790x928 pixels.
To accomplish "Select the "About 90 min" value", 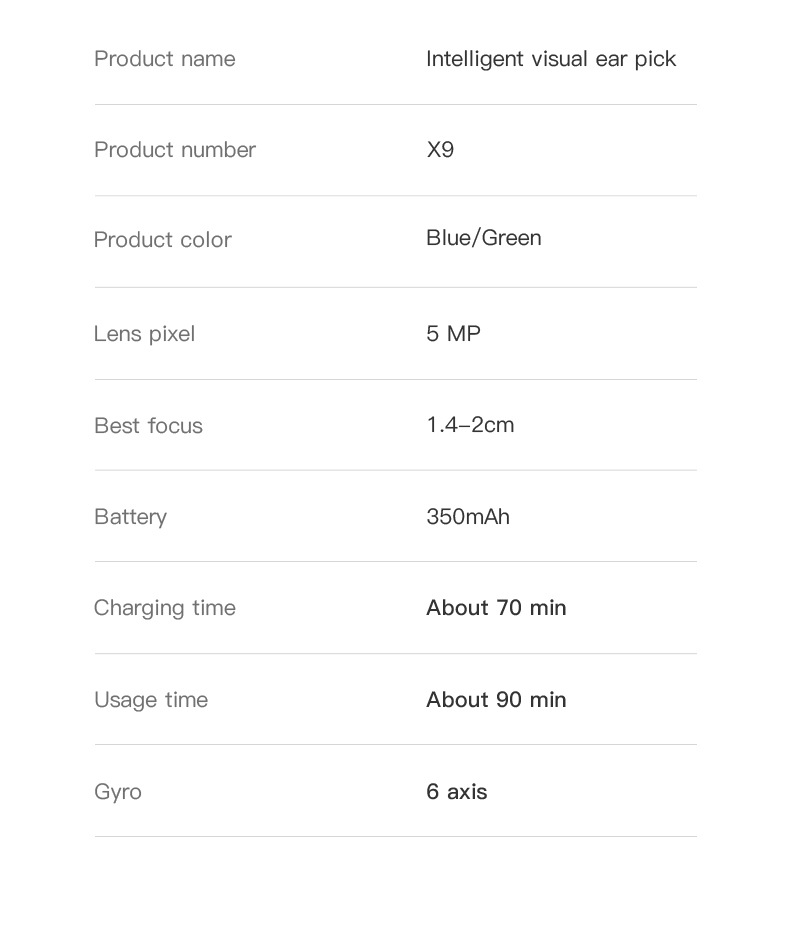I will pos(496,700).
